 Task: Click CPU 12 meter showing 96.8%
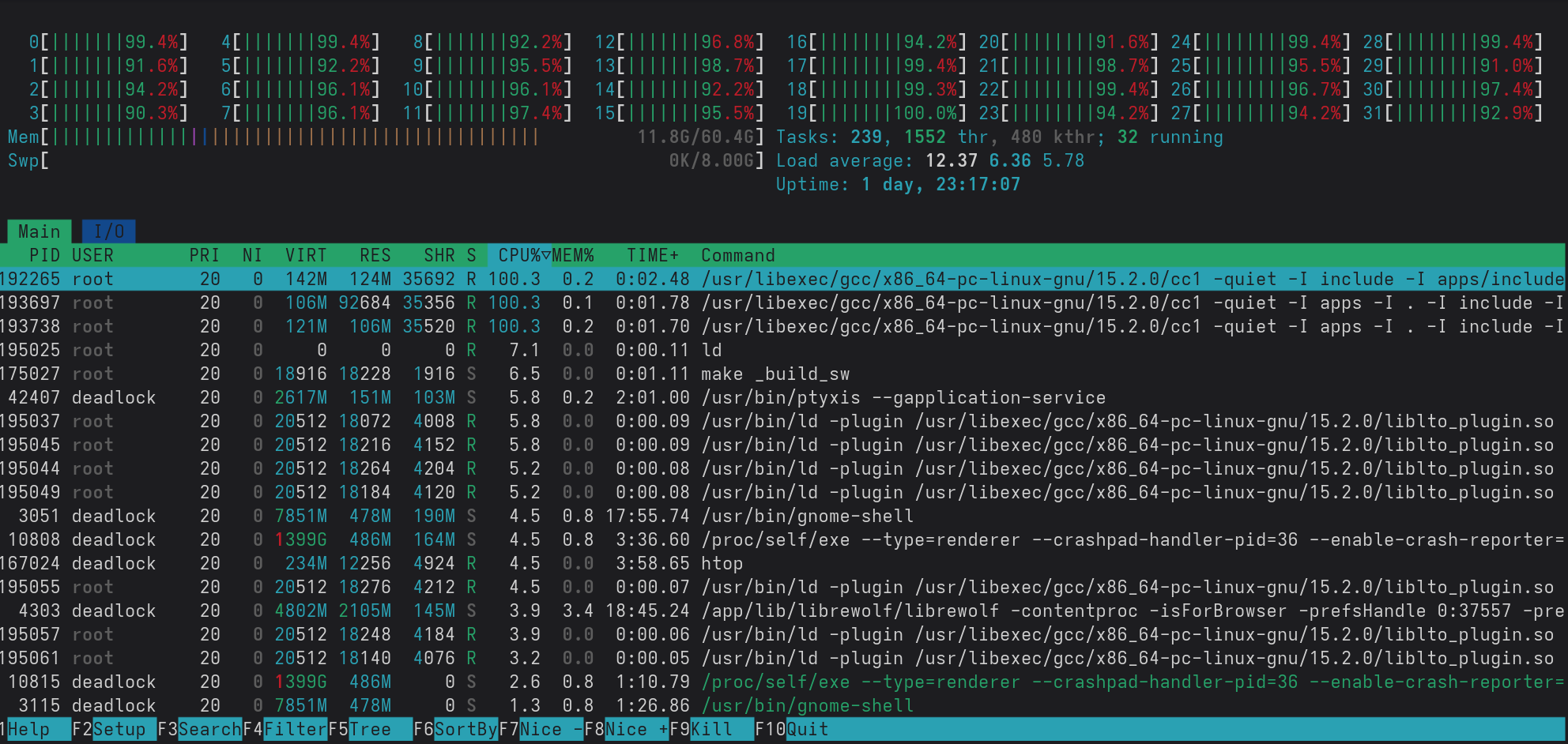[680, 42]
